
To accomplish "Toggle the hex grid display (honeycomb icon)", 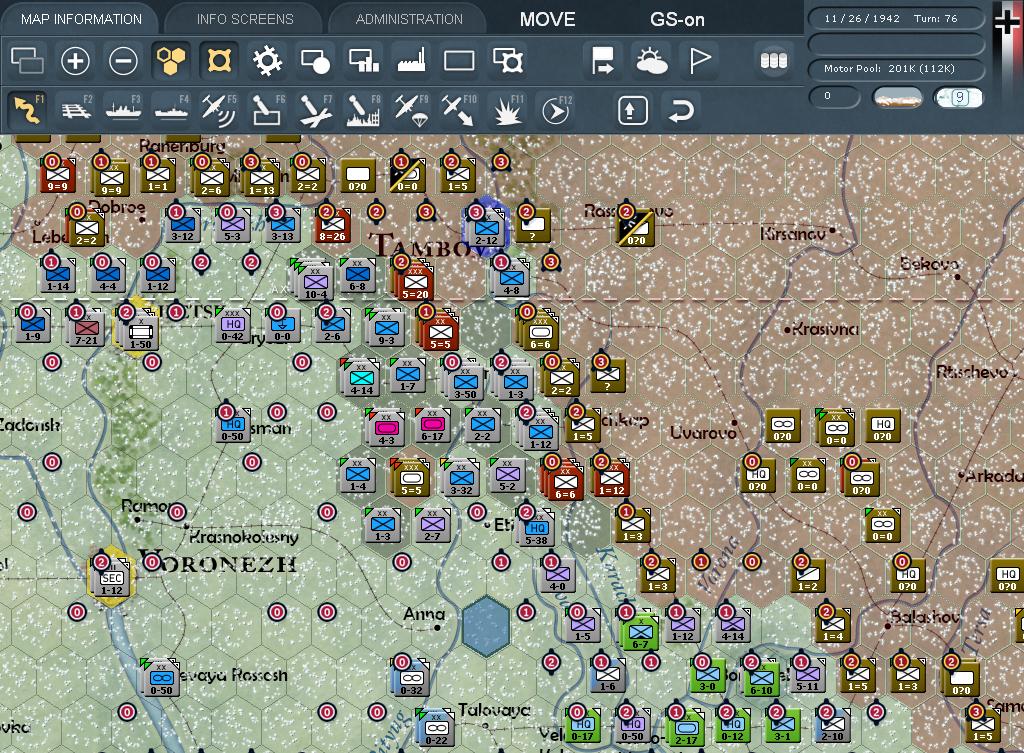I will pyautogui.click(x=171, y=61).
